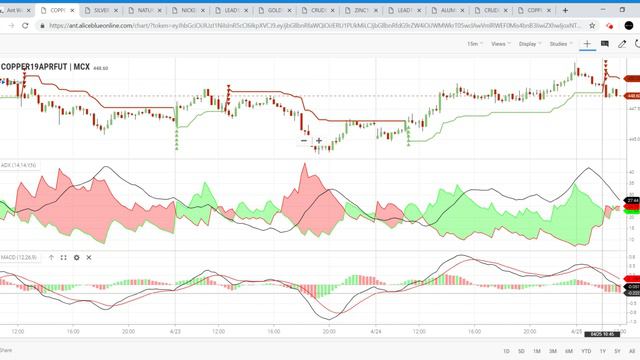Click the black ADX value tag on axis
Image resolution: width=640 pixels, height=360 pixels.
(632, 200)
